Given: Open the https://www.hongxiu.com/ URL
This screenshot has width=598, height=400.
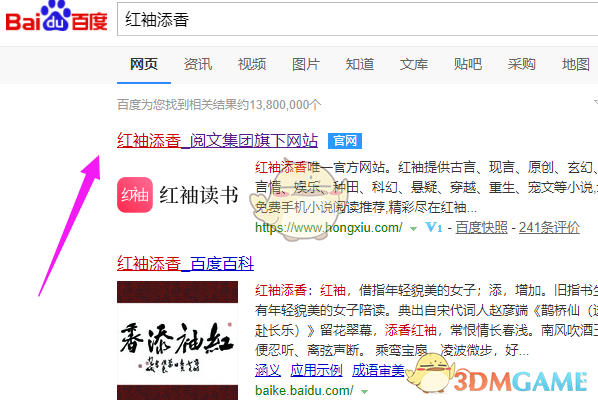Looking at the screenshot, I should coord(329,228).
